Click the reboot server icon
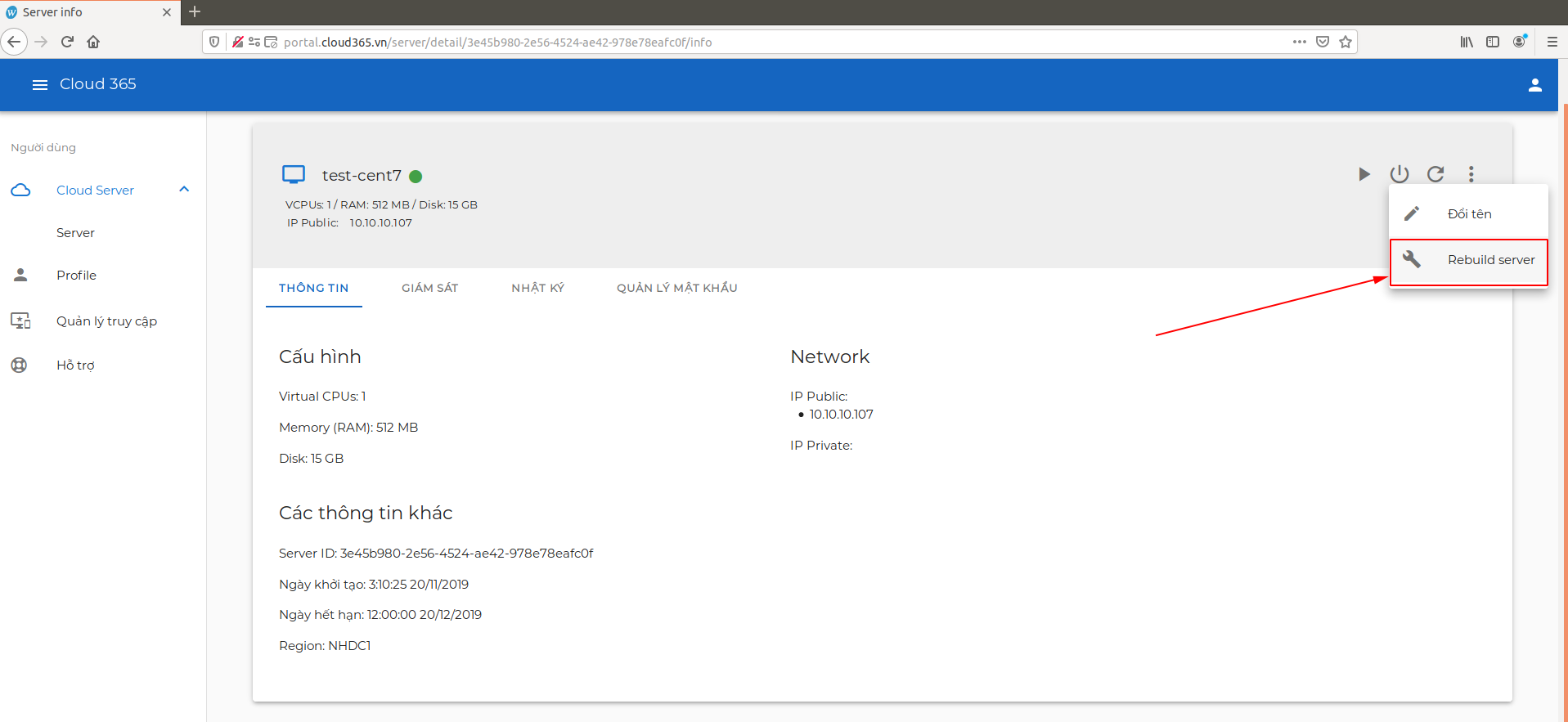Viewport: 1568px width, 722px height. click(x=1435, y=174)
